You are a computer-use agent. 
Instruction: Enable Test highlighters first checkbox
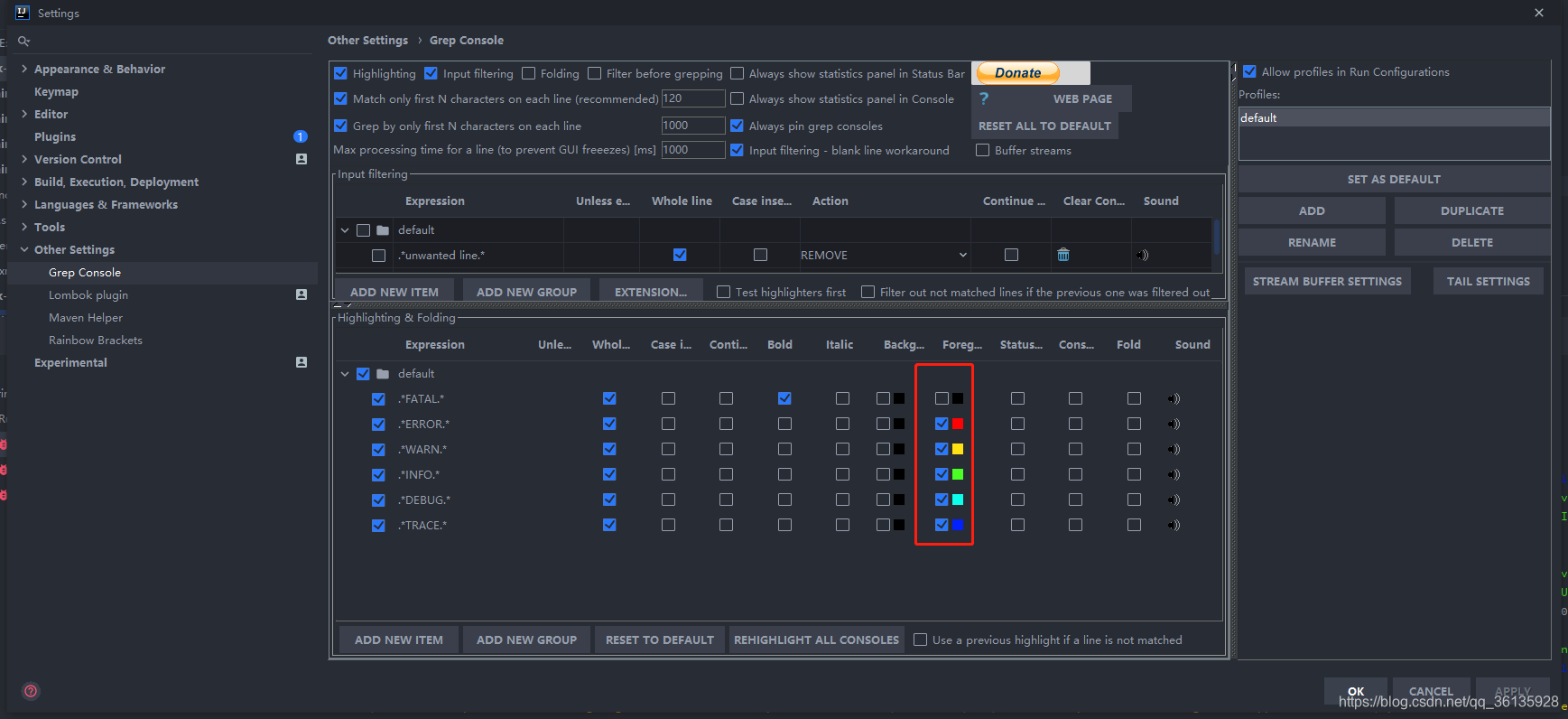click(x=723, y=292)
